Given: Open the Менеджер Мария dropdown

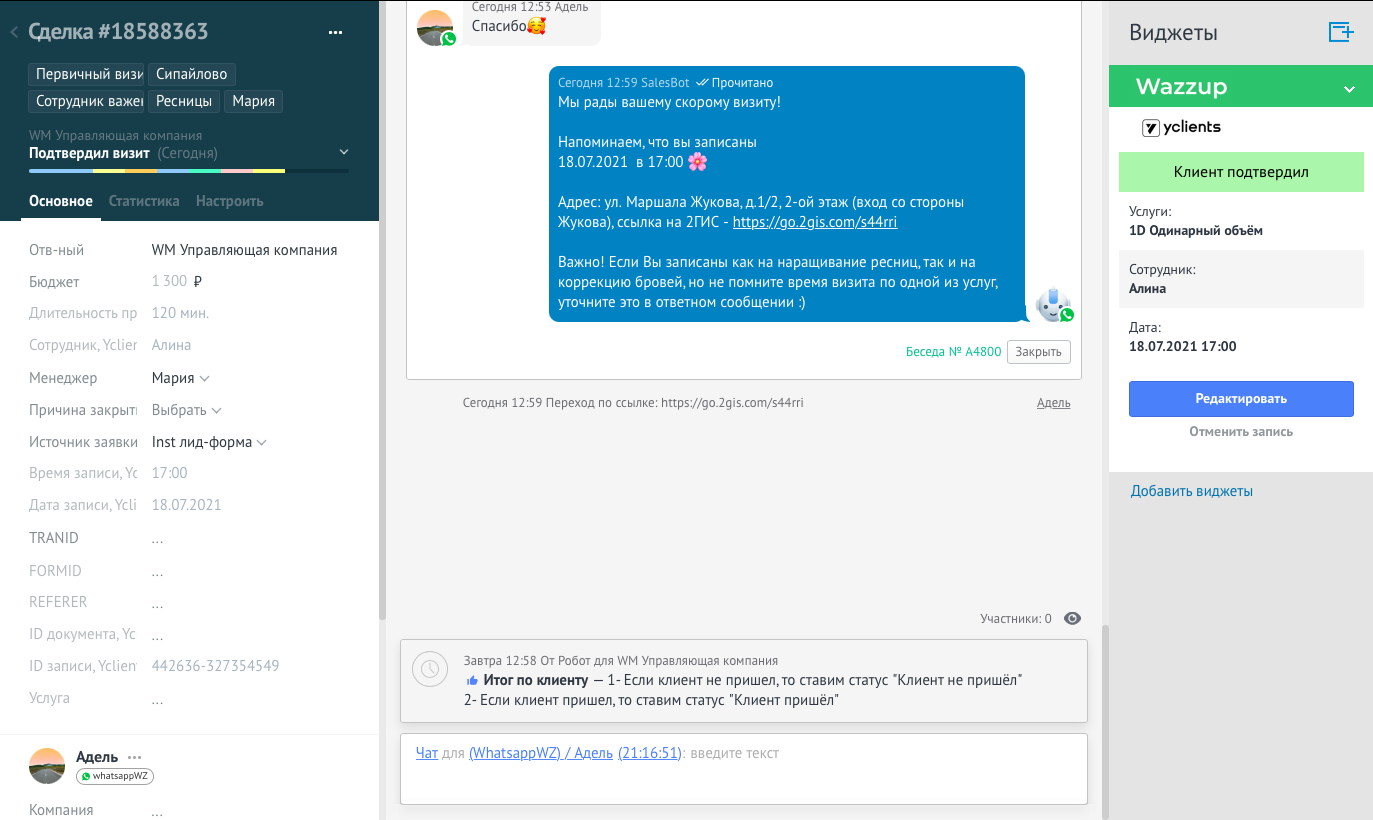Looking at the screenshot, I should [x=181, y=378].
